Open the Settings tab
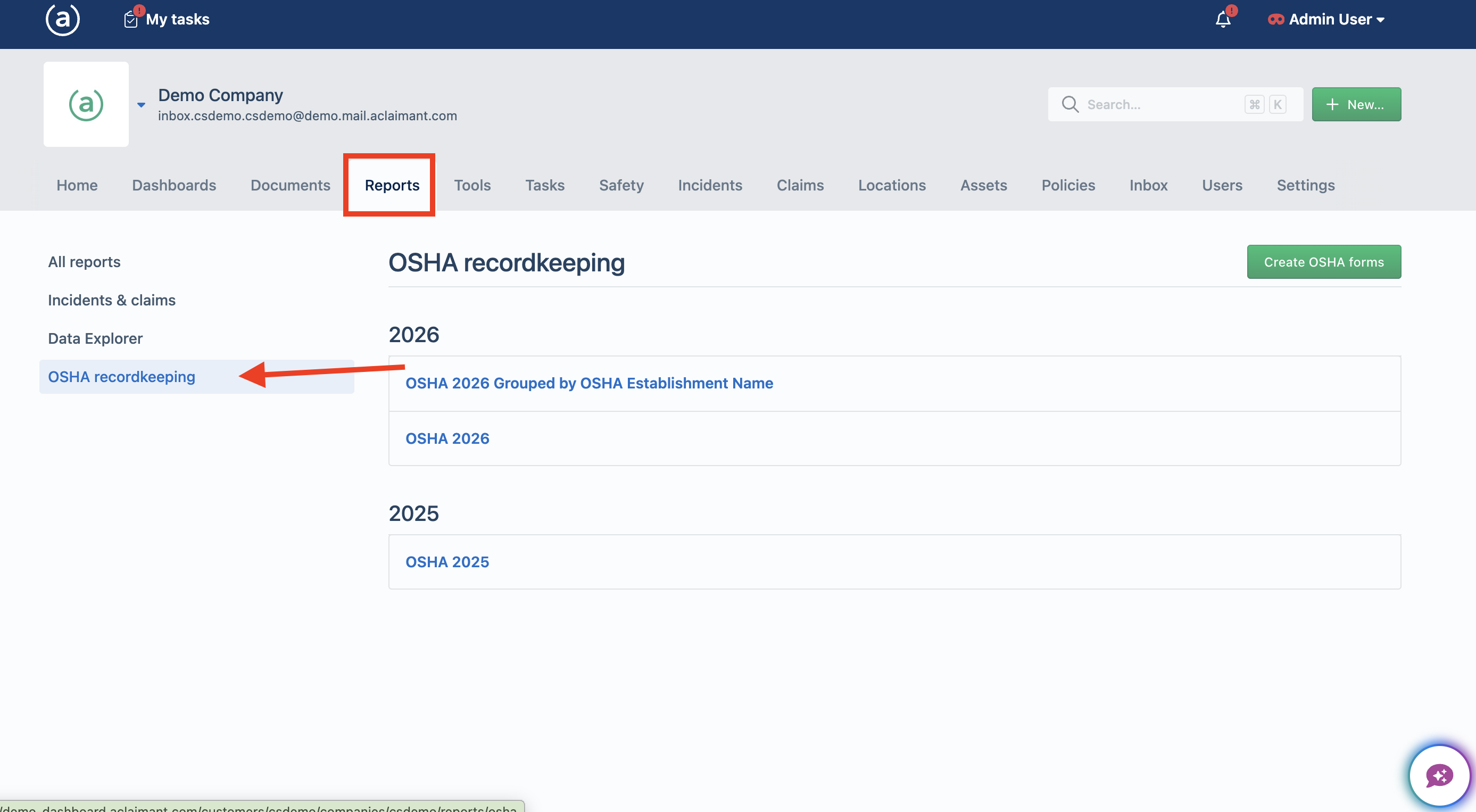Viewport: 1476px width, 812px height. click(x=1305, y=185)
